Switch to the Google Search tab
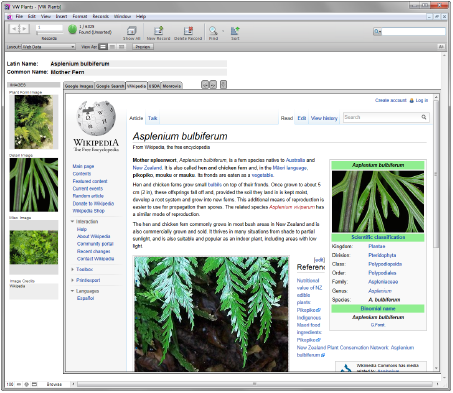 click(x=110, y=86)
